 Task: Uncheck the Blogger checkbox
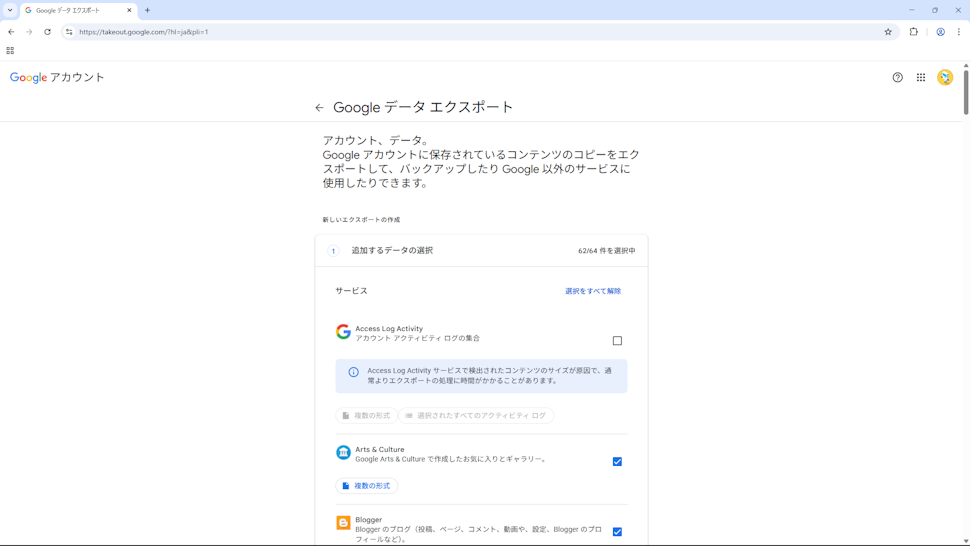click(617, 532)
